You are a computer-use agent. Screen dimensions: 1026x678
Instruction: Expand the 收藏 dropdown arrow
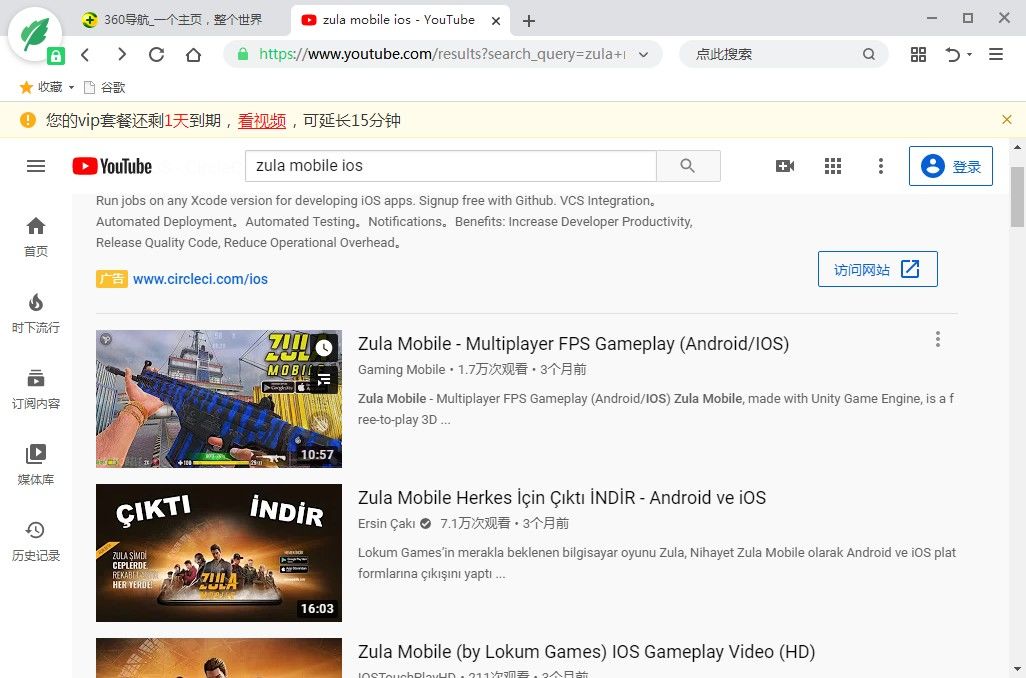(71, 87)
